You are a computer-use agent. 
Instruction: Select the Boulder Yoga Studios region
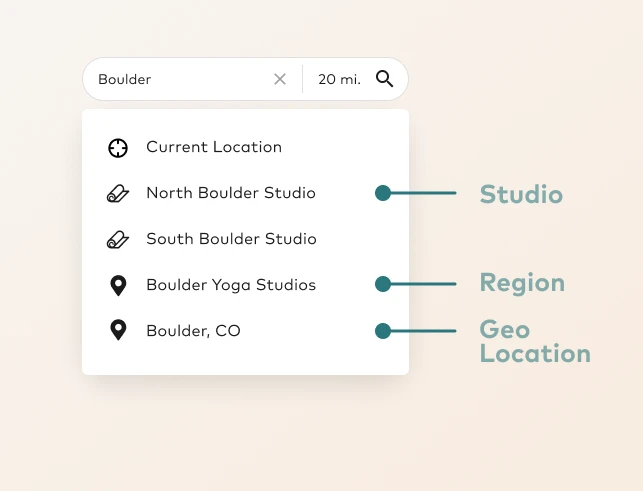[x=231, y=285]
